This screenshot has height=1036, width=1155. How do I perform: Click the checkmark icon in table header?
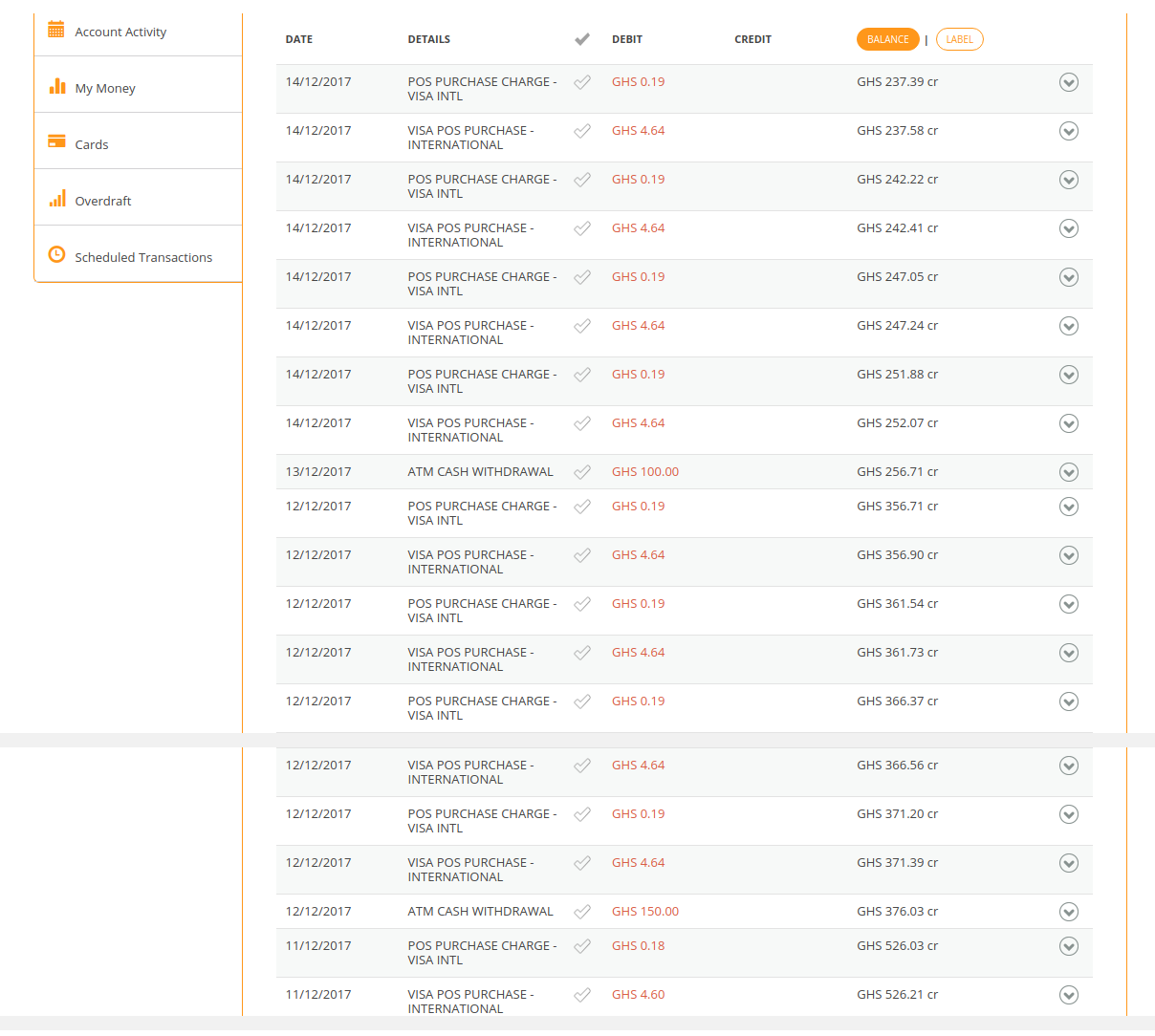tap(581, 39)
